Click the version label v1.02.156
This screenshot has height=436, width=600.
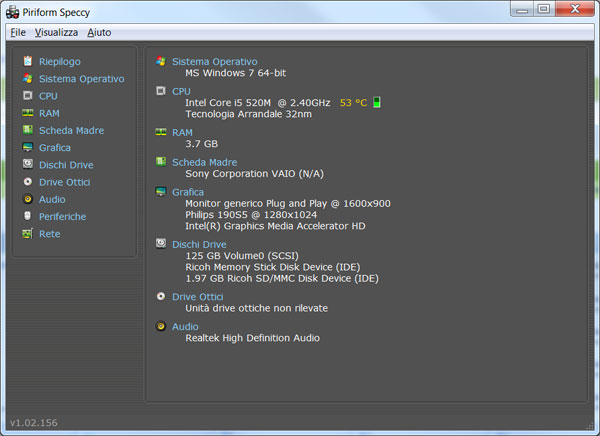tap(34, 423)
